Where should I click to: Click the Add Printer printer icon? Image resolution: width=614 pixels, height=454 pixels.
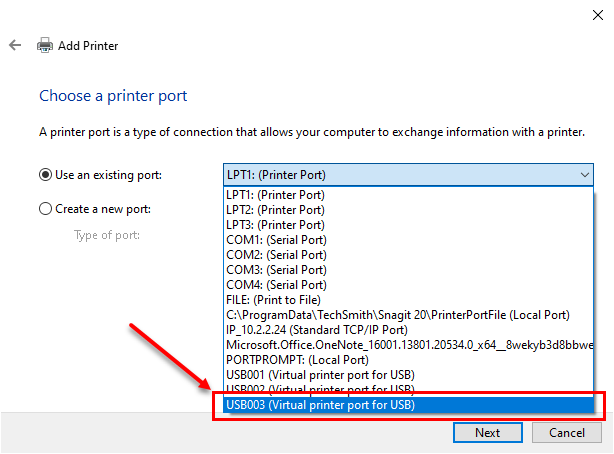[45, 45]
